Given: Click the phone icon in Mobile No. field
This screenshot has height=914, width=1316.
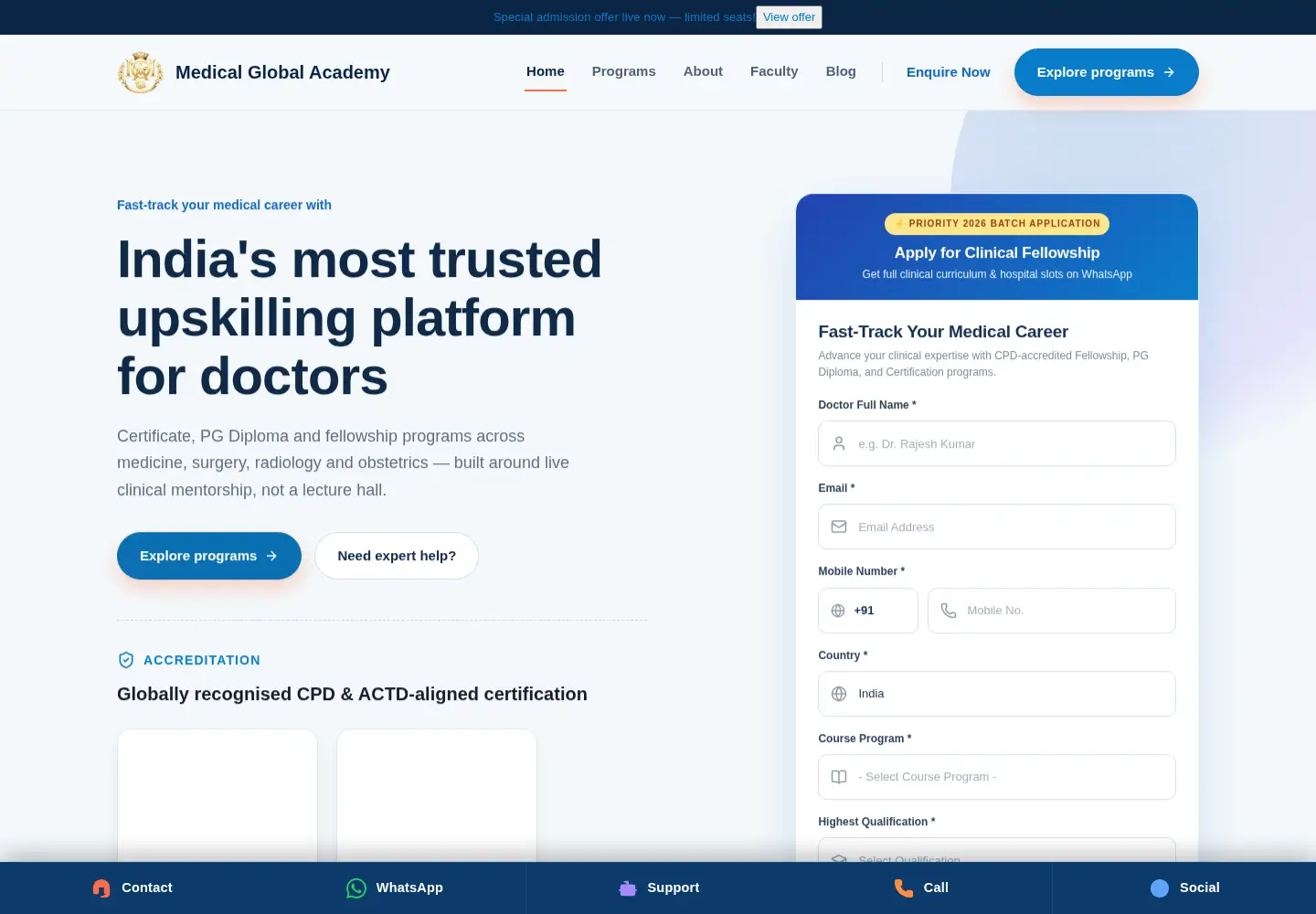Looking at the screenshot, I should coord(949,611).
